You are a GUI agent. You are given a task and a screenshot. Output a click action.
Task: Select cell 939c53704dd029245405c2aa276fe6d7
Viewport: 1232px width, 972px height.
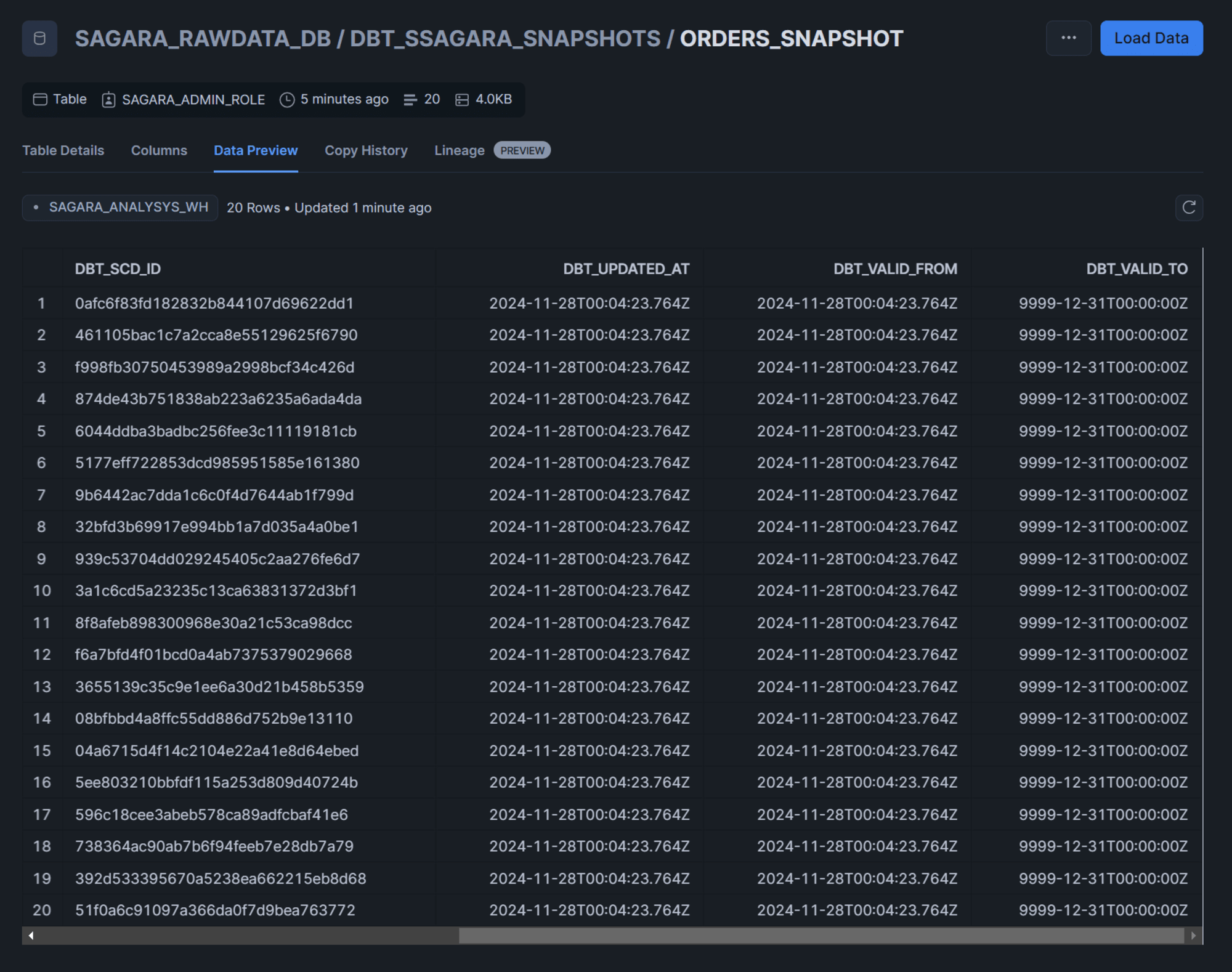(x=249, y=559)
